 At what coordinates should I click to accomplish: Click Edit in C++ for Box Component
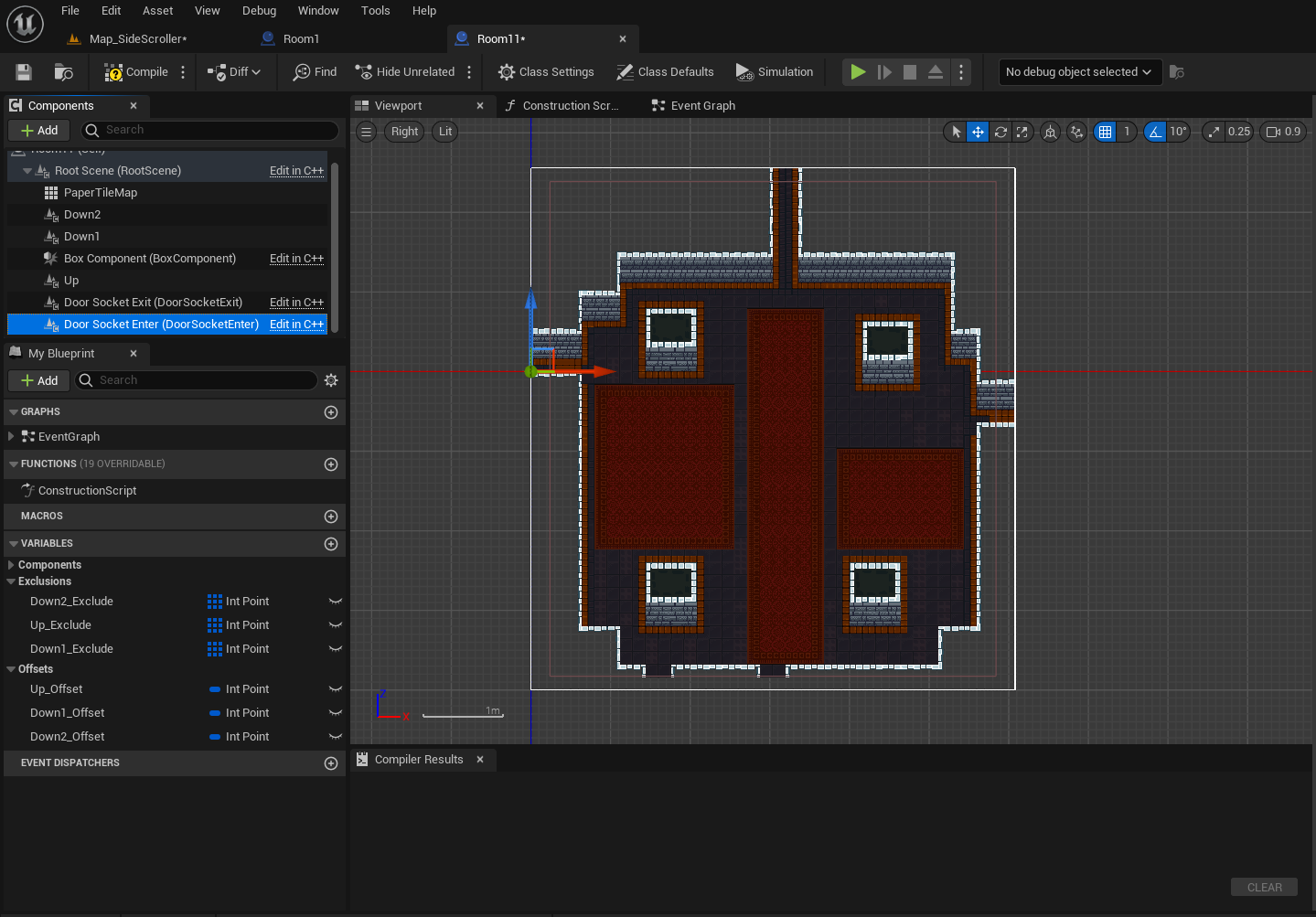(296, 259)
